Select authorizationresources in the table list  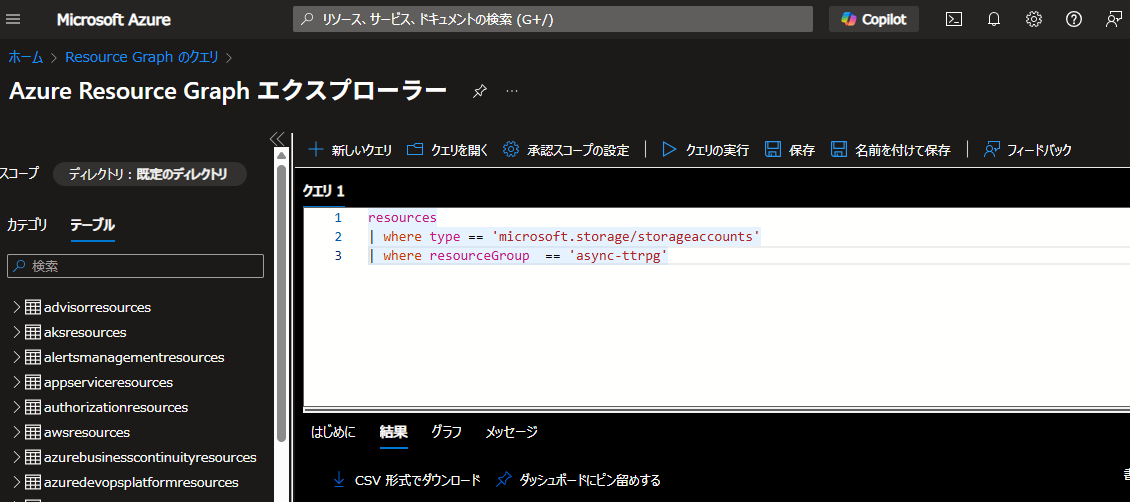tap(116, 408)
